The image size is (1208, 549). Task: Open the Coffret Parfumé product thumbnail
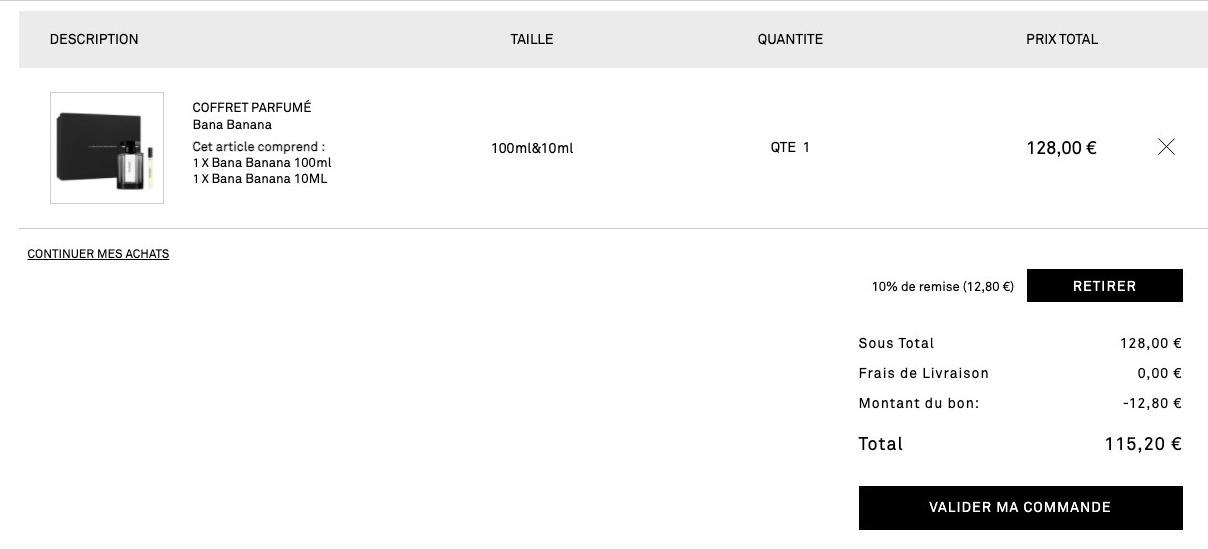click(107, 148)
